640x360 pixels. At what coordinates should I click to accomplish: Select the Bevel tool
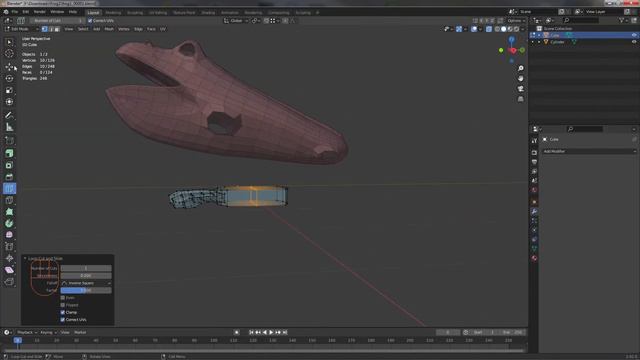(x=9, y=177)
